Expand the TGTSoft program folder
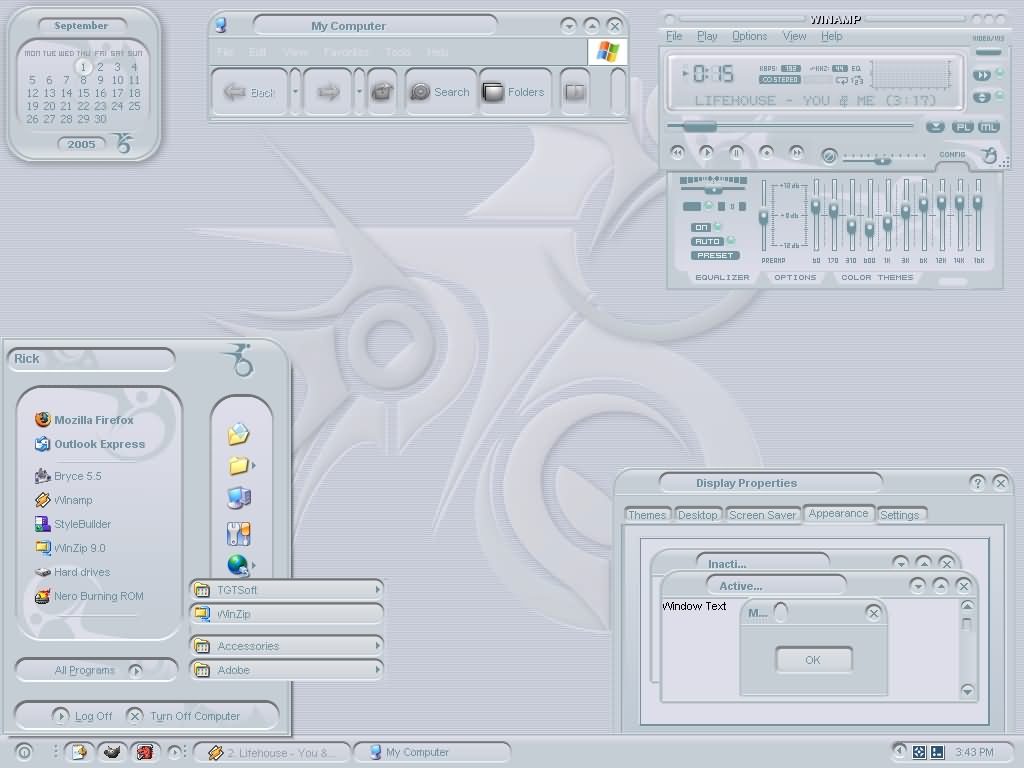 (x=287, y=590)
